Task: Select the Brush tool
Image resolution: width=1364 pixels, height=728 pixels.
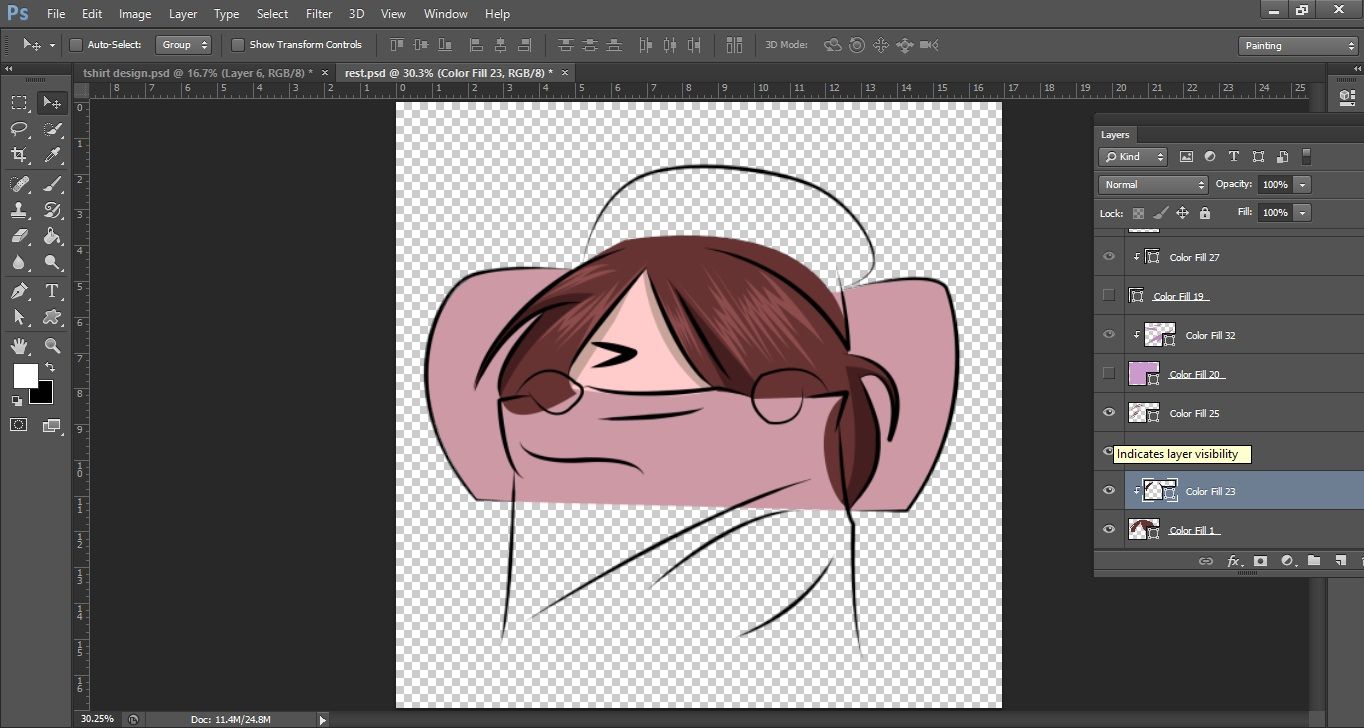Action: [52, 184]
